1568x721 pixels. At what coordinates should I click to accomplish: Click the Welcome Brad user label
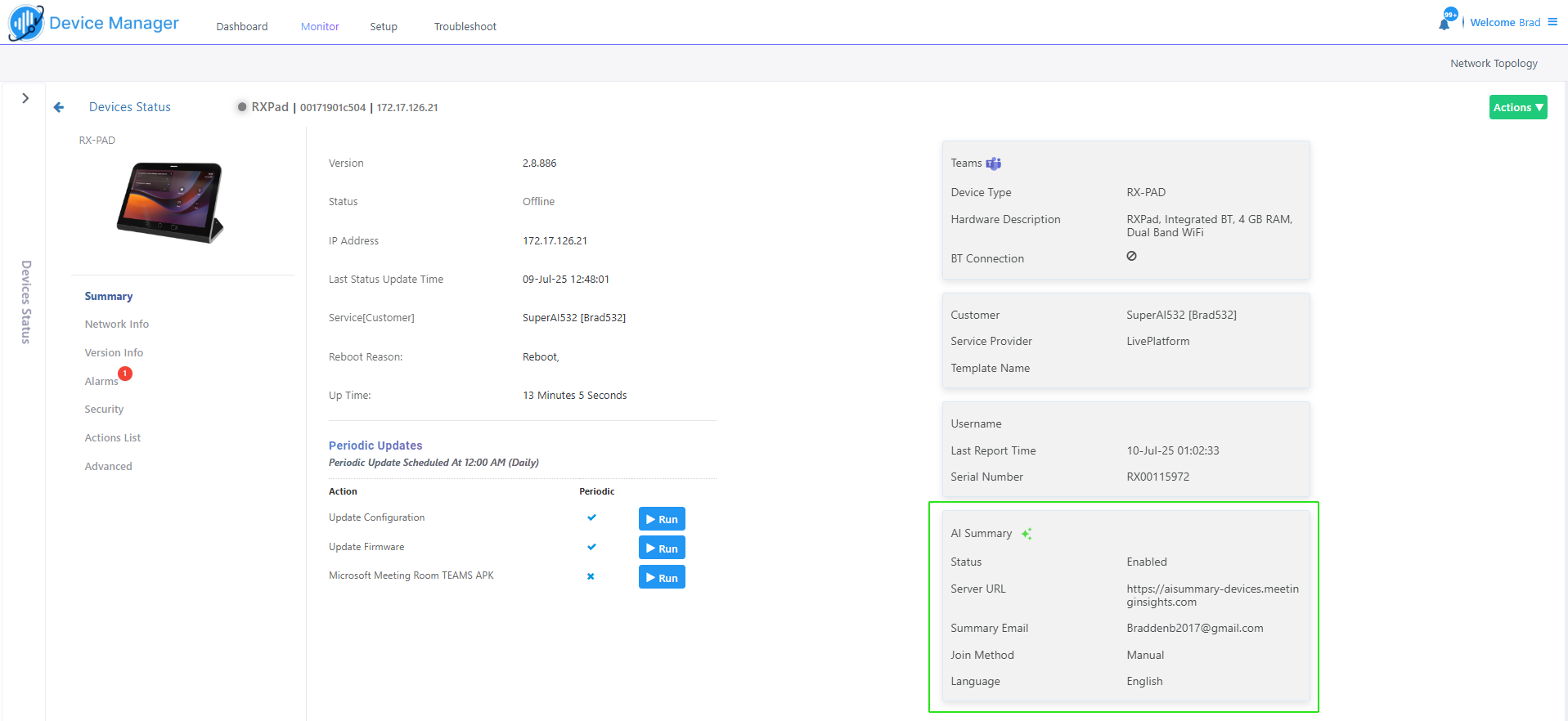[1505, 23]
